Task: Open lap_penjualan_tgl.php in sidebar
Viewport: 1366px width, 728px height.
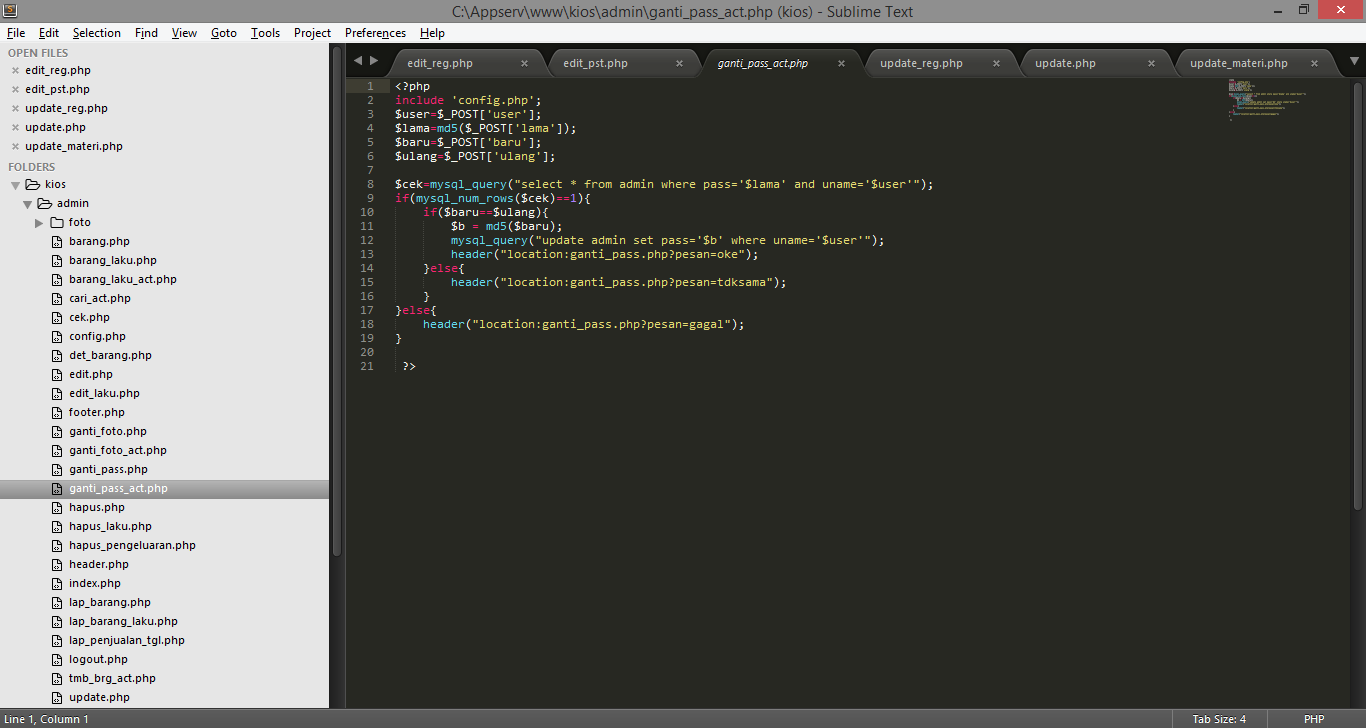Action: click(127, 641)
